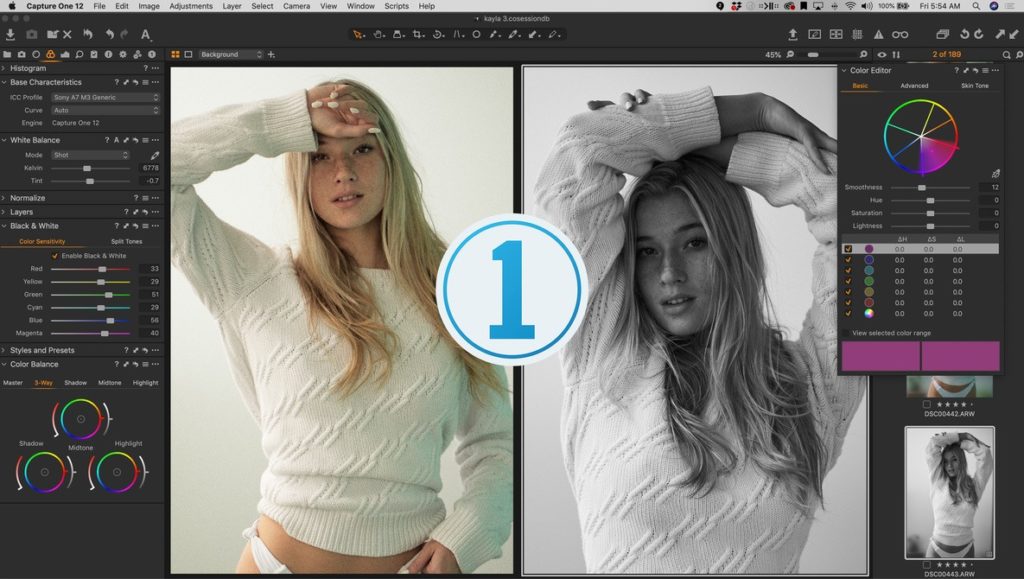Open the Curve Auto dropdown
1024x579 pixels.
pyautogui.click(x=105, y=110)
